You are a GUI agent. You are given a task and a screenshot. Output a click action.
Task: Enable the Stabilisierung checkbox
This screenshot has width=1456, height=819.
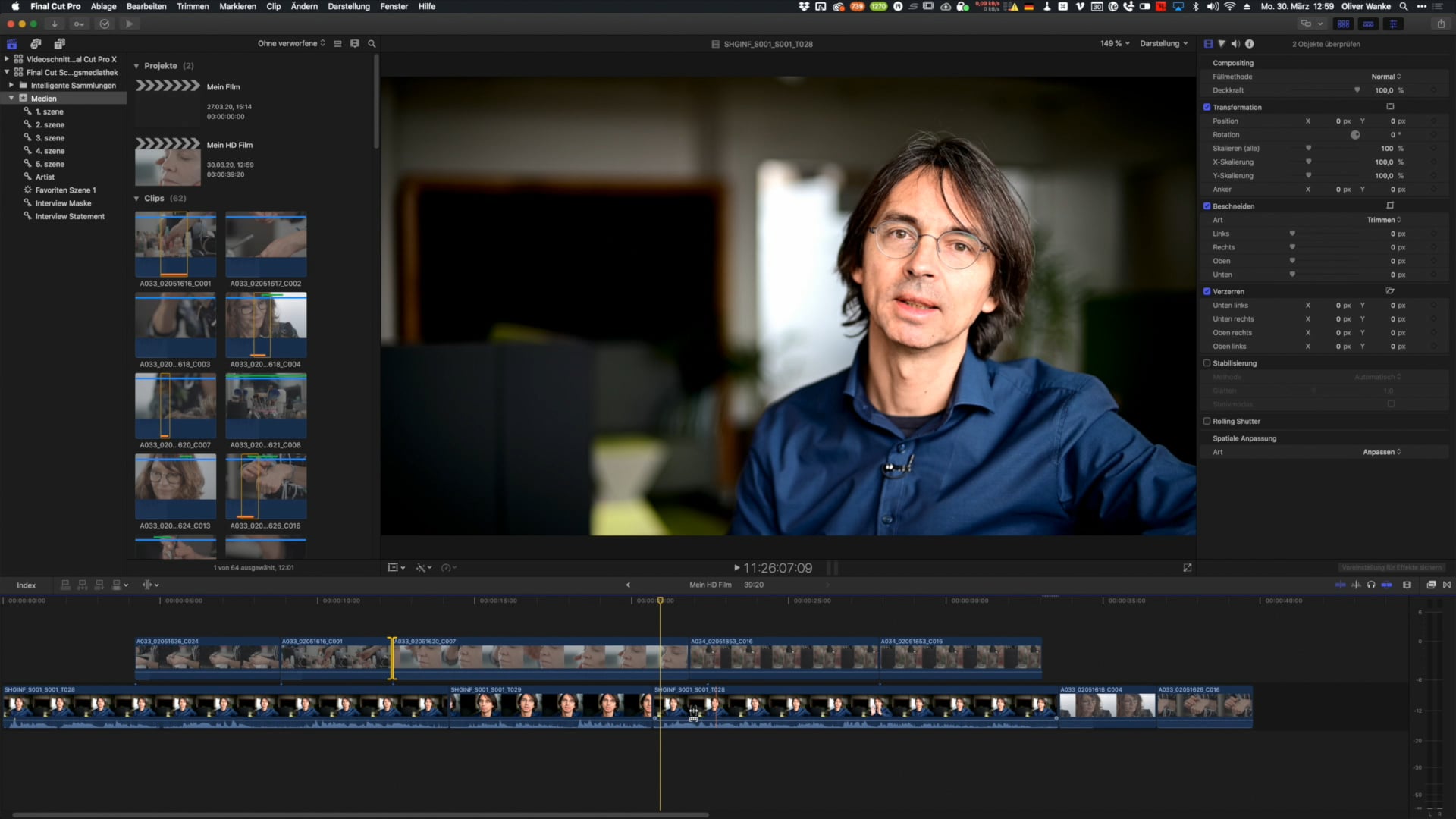click(x=1207, y=363)
